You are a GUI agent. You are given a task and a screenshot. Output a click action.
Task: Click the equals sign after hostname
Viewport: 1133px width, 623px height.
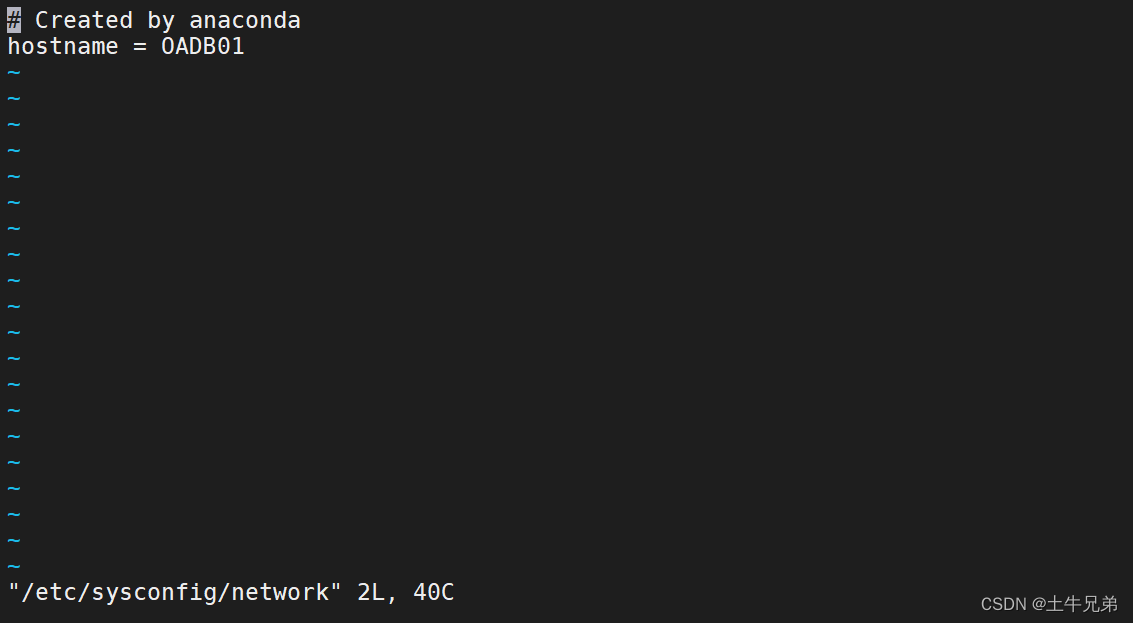pos(139,47)
